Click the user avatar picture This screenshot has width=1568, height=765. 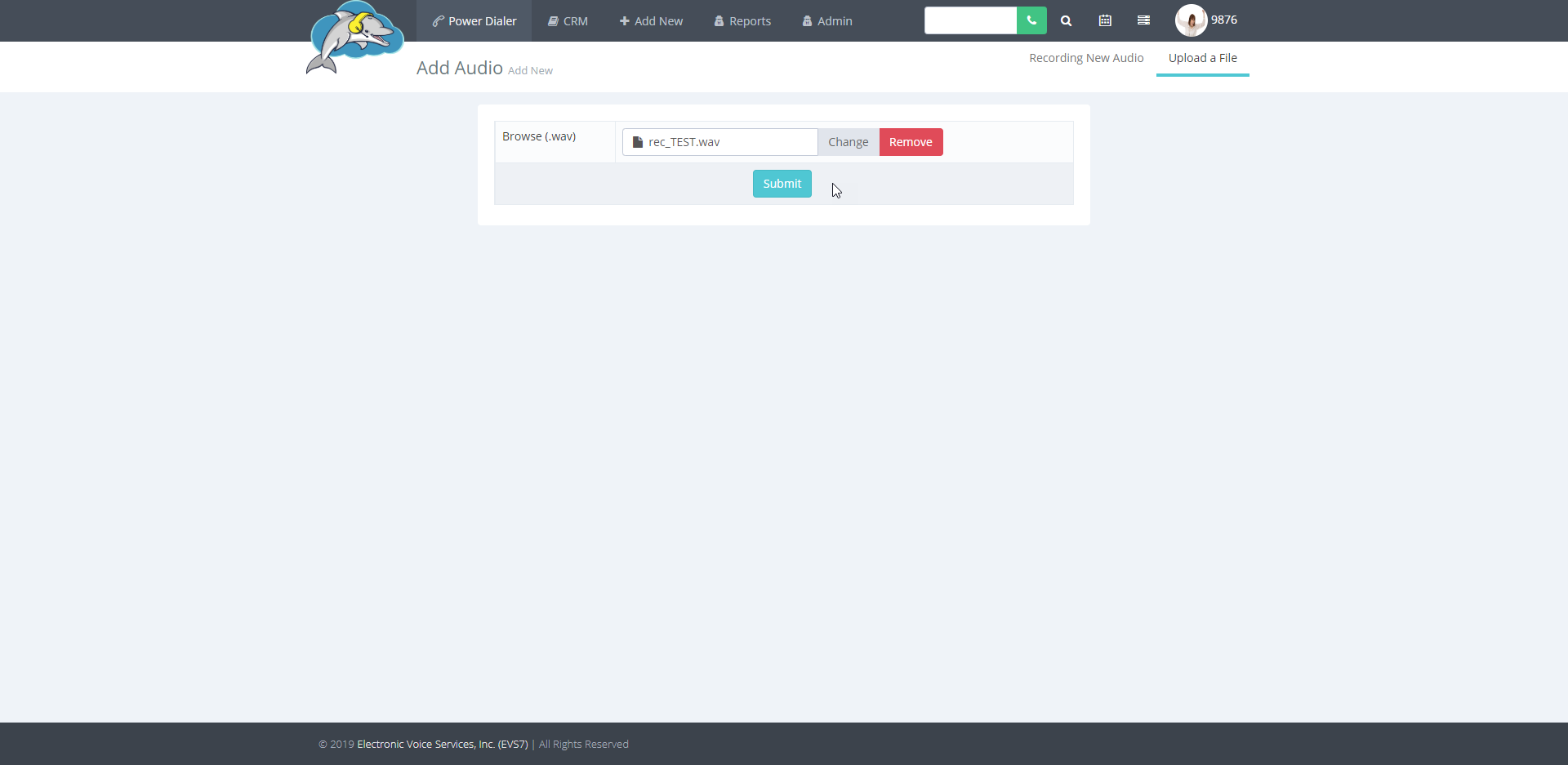[1191, 20]
